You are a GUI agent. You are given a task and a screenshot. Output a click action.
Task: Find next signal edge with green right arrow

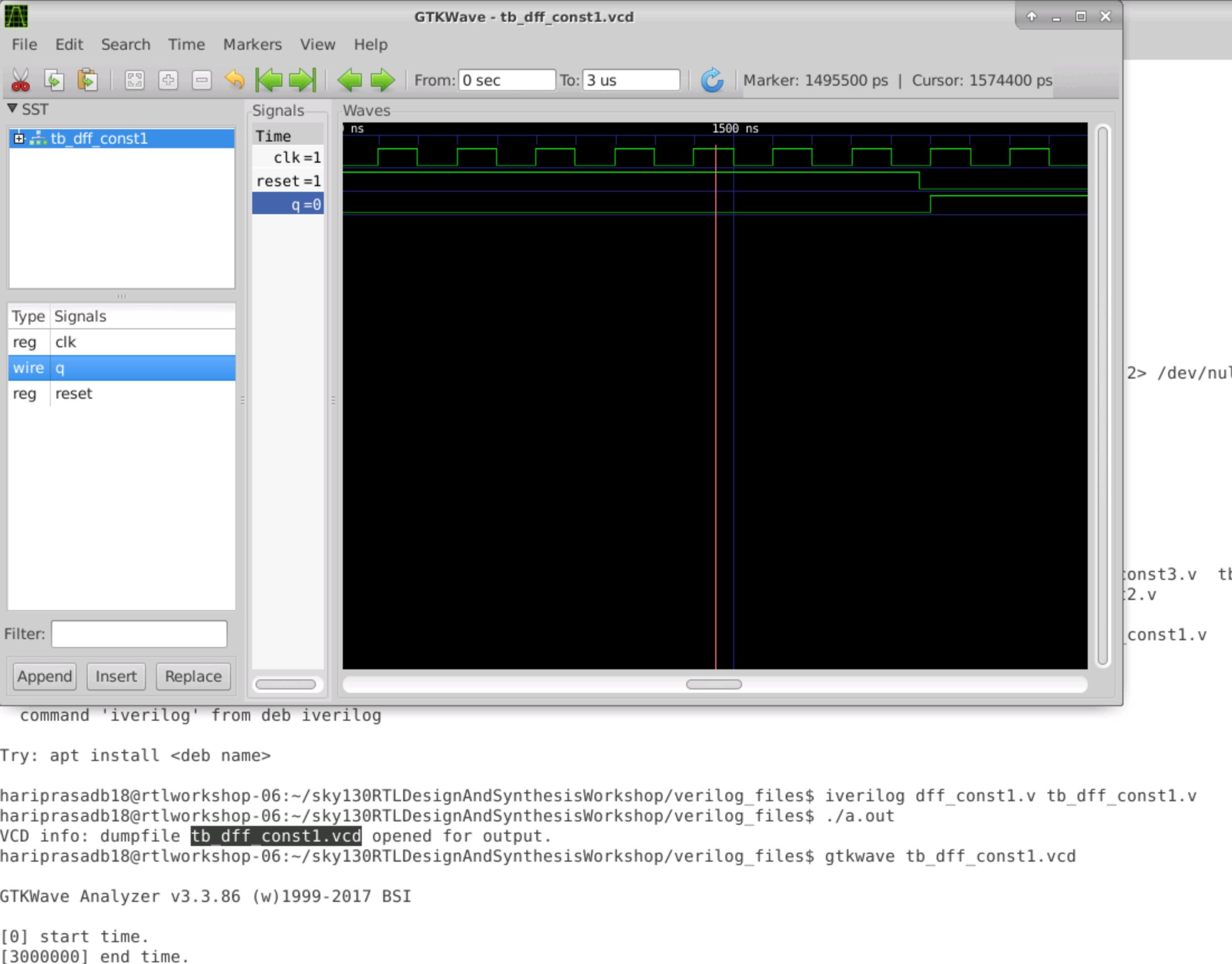tap(383, 80)
